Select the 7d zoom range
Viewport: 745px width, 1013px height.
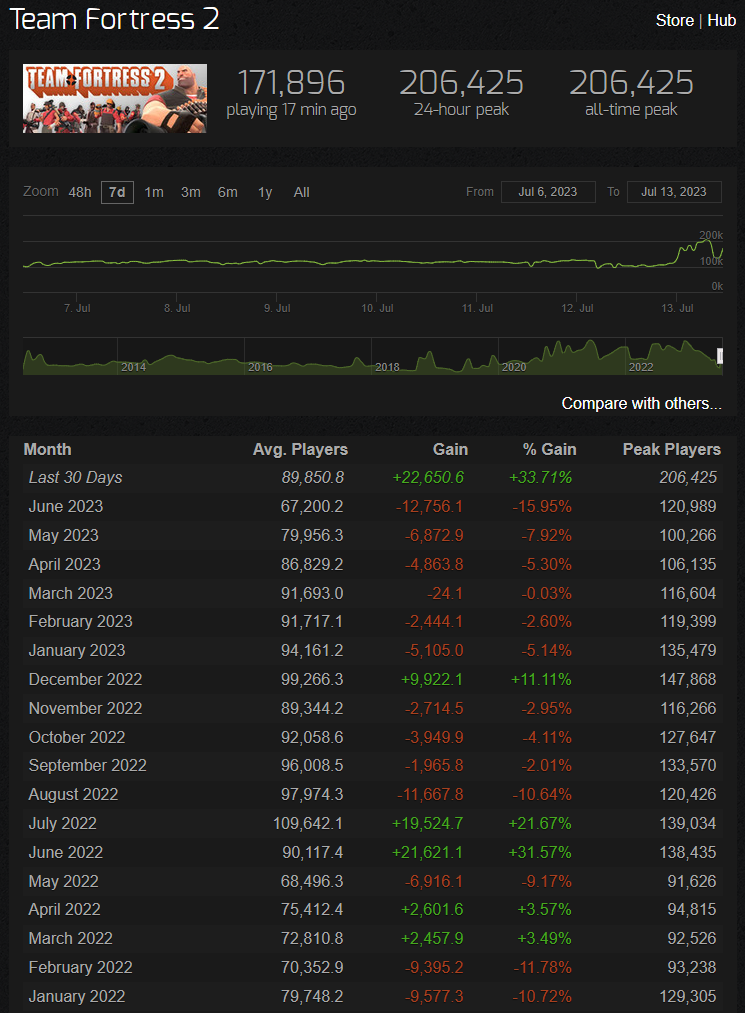pyautogui.click(x=117, y=193)
